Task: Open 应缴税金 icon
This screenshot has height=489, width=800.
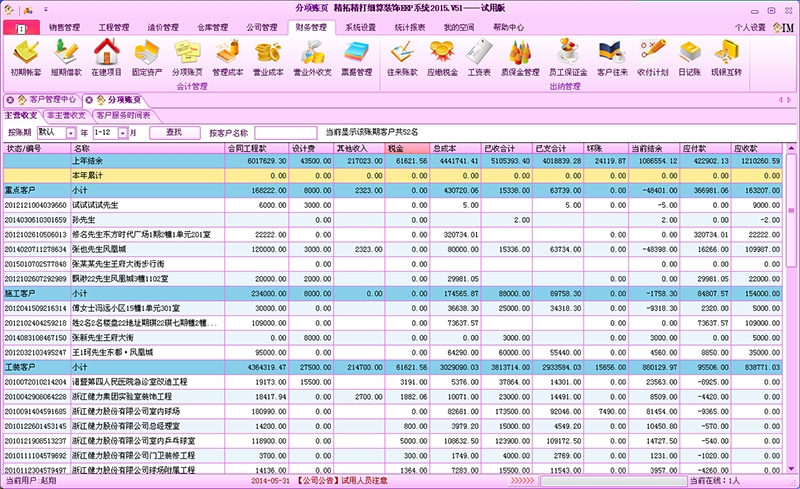Action: tap(442, 59)
